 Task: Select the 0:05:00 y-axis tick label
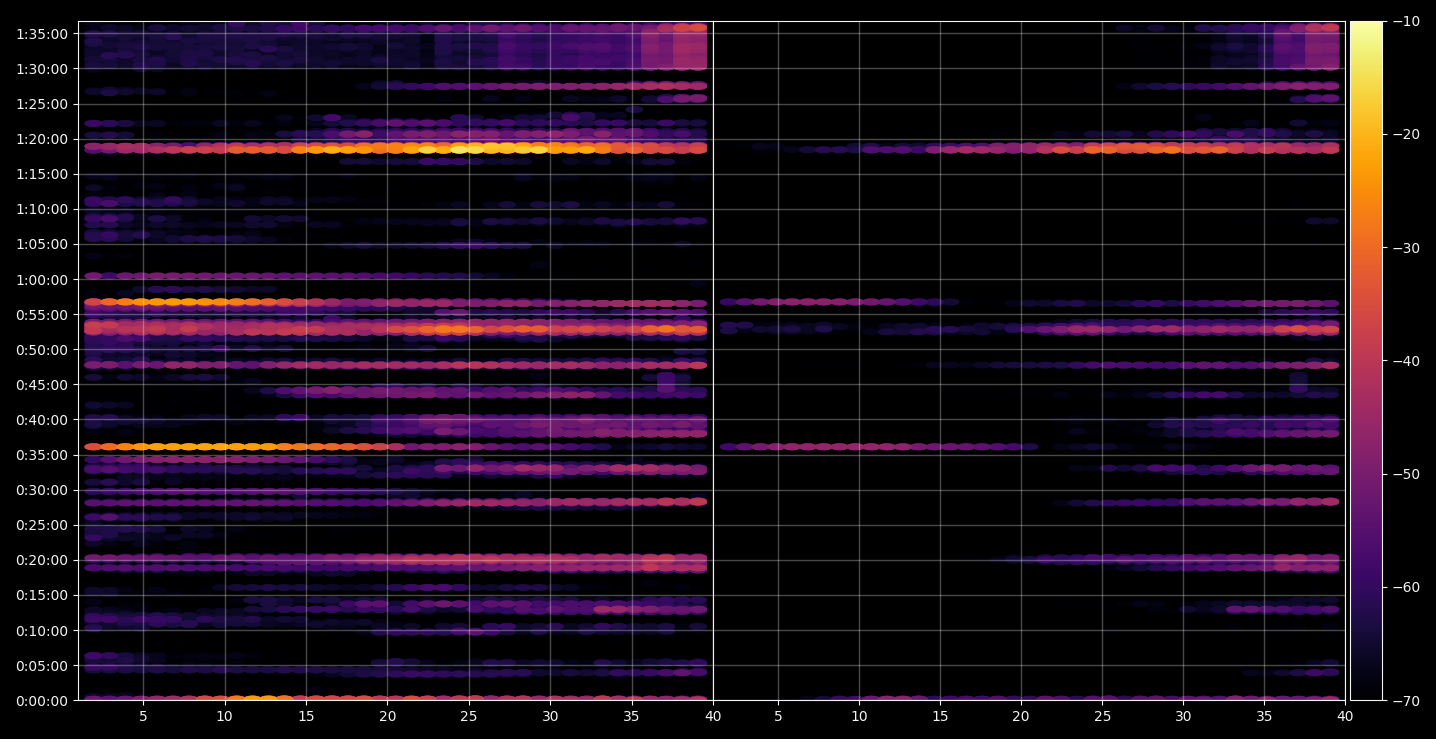42,666
